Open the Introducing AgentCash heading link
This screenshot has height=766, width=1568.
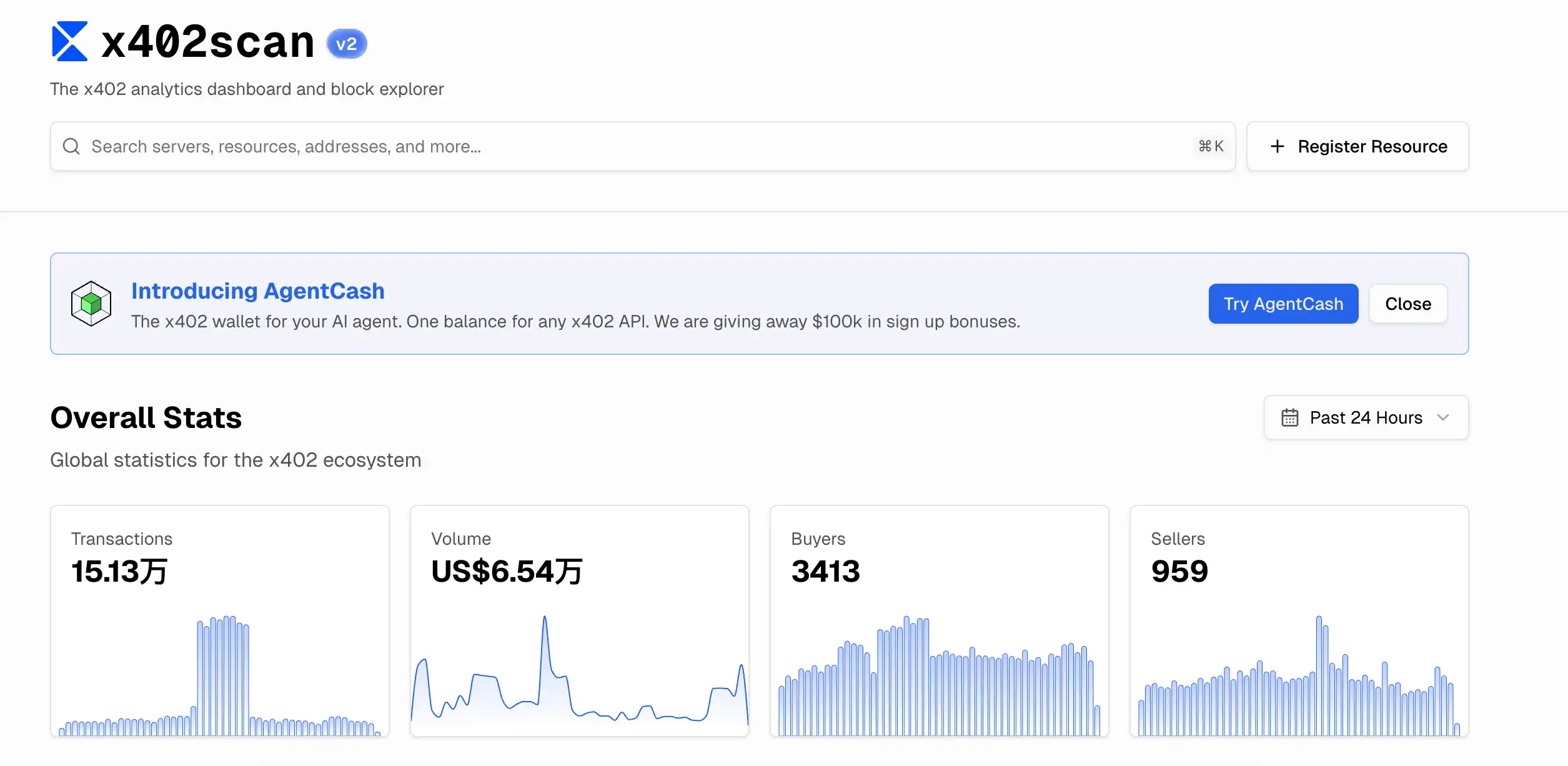point(257,291)
